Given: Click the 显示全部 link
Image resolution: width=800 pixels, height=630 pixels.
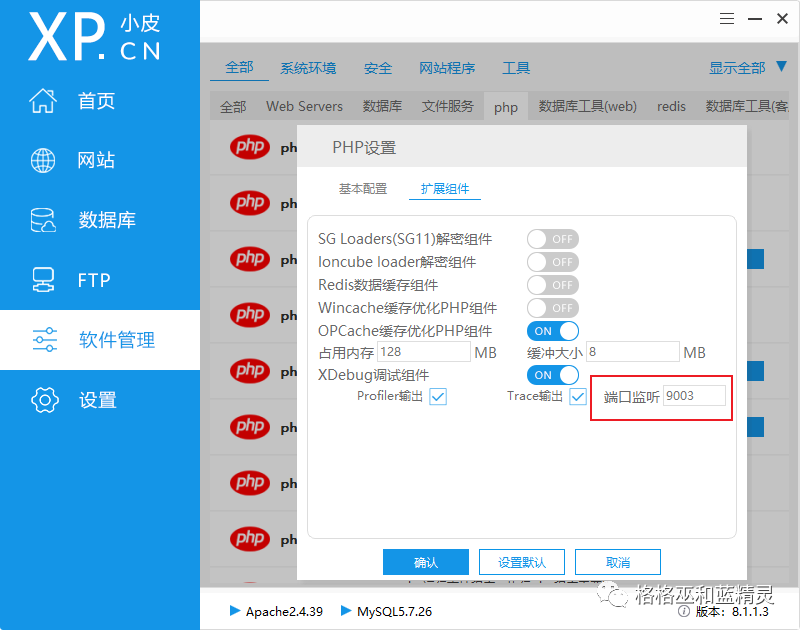Looking at the screenshot, I should pyautogui.click(x=737, y=68).
